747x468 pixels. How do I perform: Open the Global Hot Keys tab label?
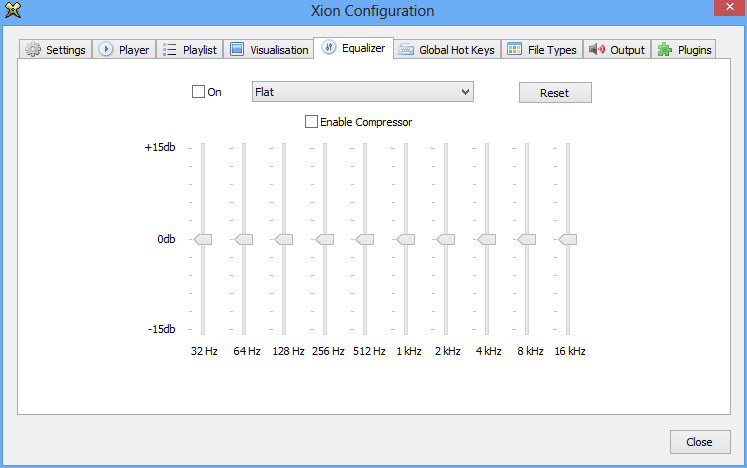tap(457, 50)
